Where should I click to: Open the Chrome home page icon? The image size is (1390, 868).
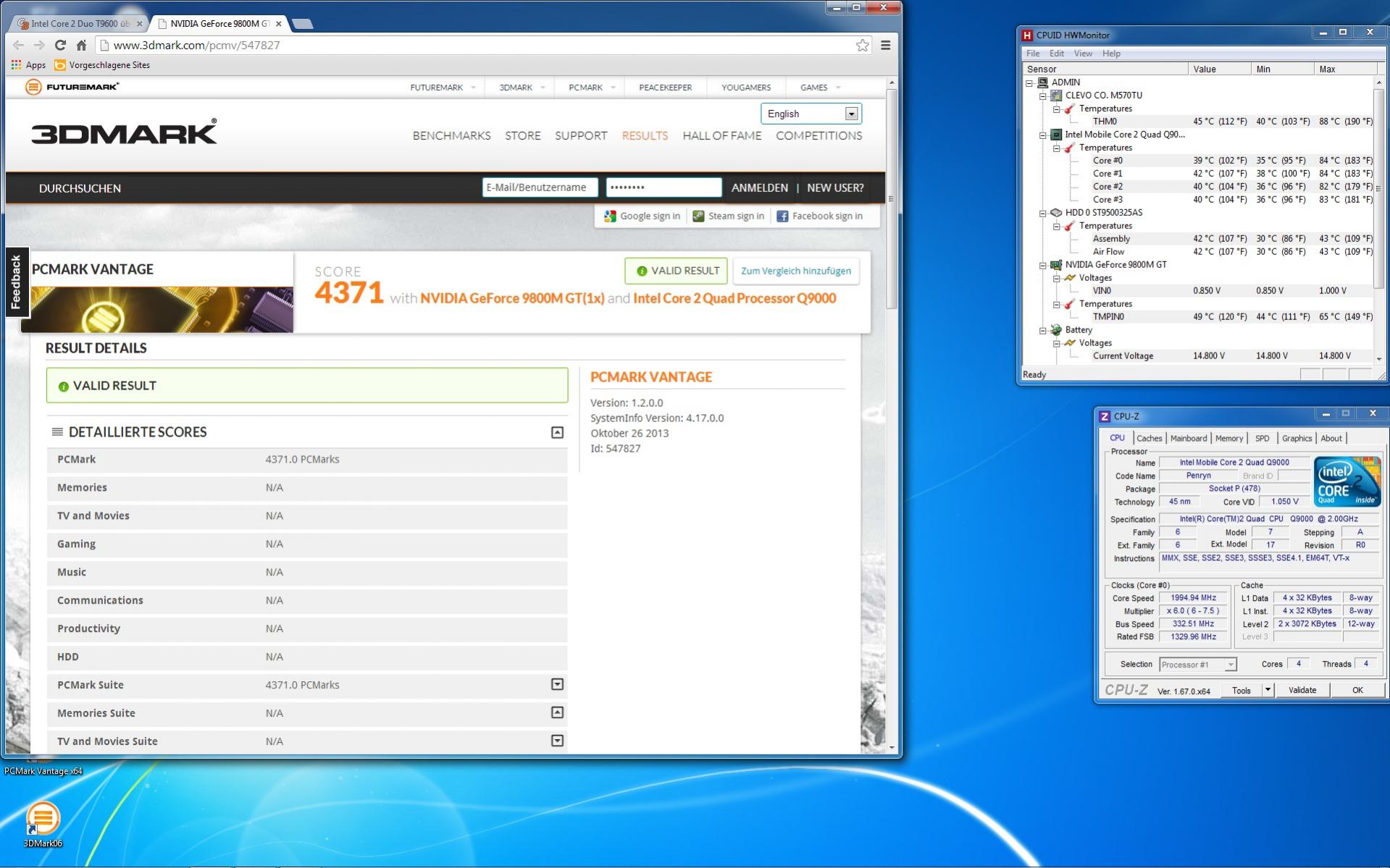click(81, 45)
